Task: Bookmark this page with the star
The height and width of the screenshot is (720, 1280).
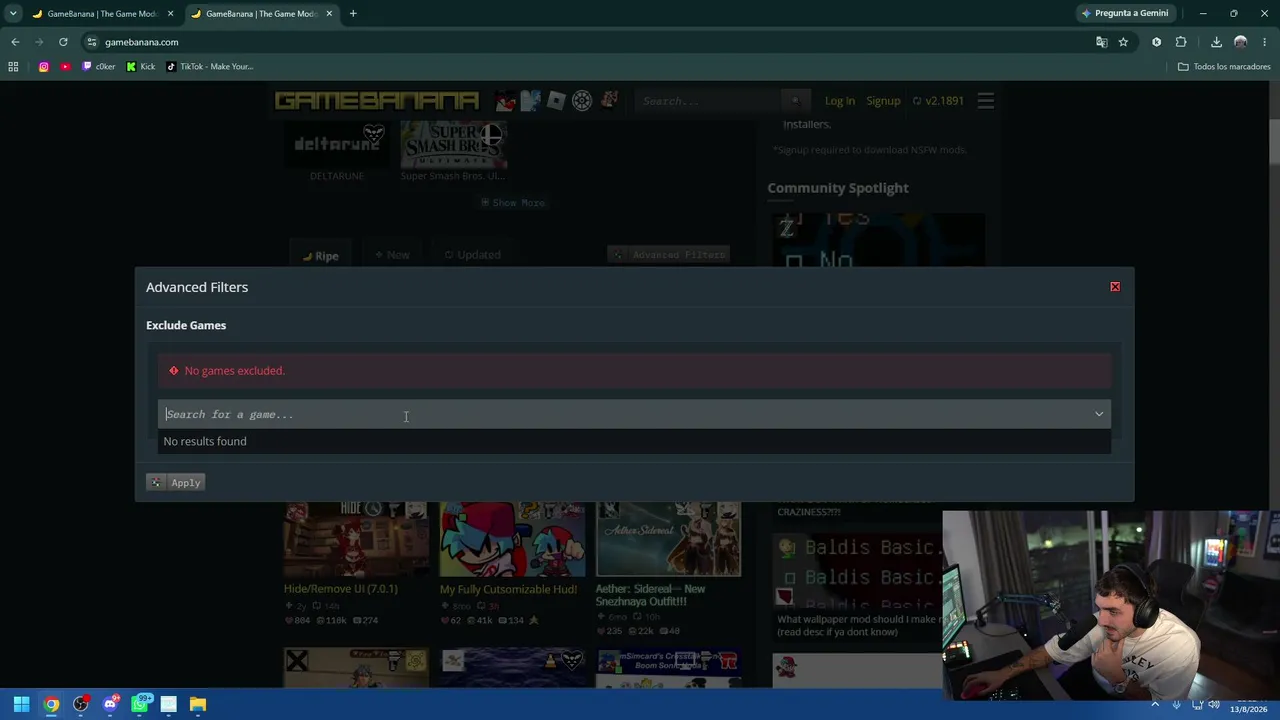Action: tap(1123, 42)
